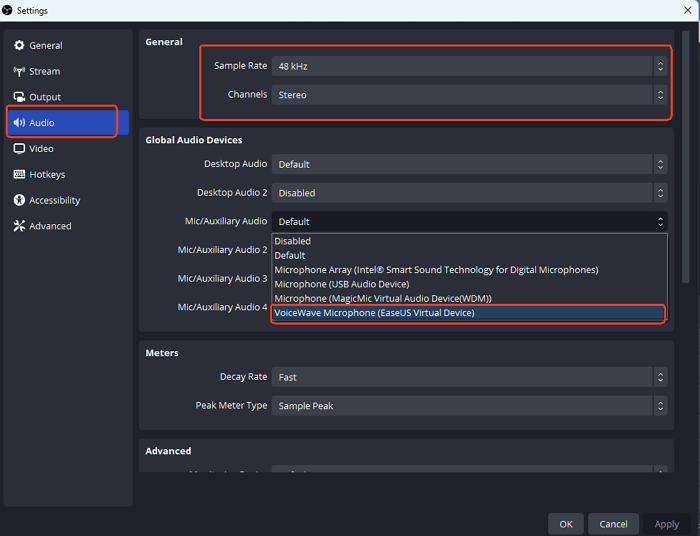Click the OBS logo in title bar
This screenshot has width=700, height=536.
(x=7, y=10)
